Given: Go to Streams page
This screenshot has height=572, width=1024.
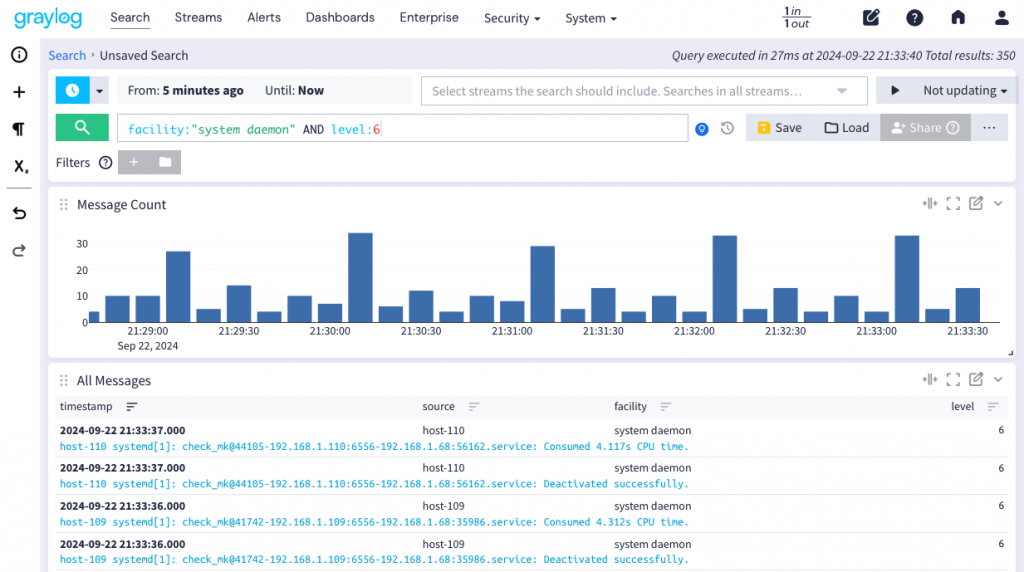Looking at the screenshot, I should click(198, 18).
